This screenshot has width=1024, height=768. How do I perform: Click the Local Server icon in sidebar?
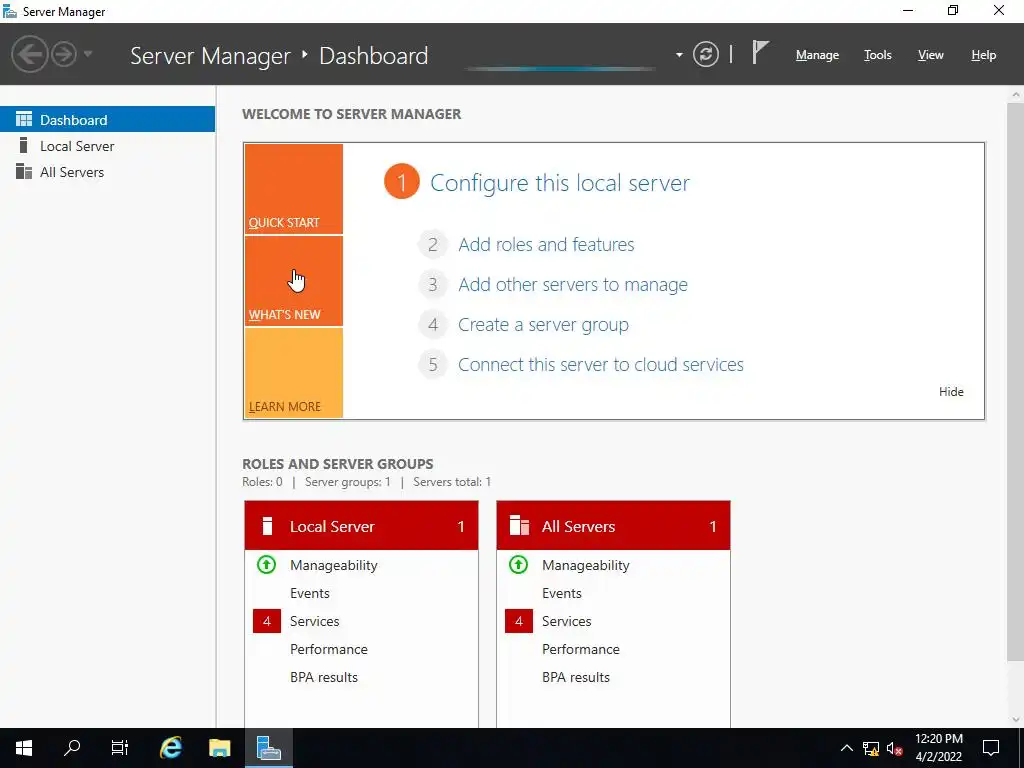click(24, 145)
